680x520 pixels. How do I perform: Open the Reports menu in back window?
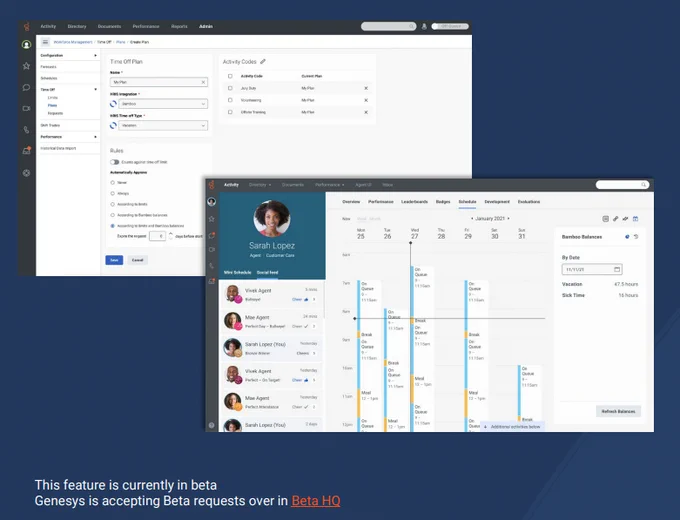tap(179, 26)
